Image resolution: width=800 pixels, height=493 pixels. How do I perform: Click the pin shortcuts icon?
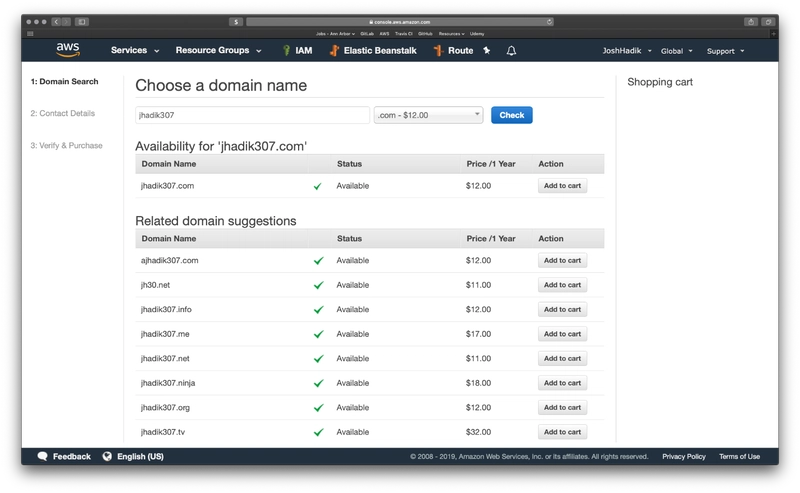(487, 50)
